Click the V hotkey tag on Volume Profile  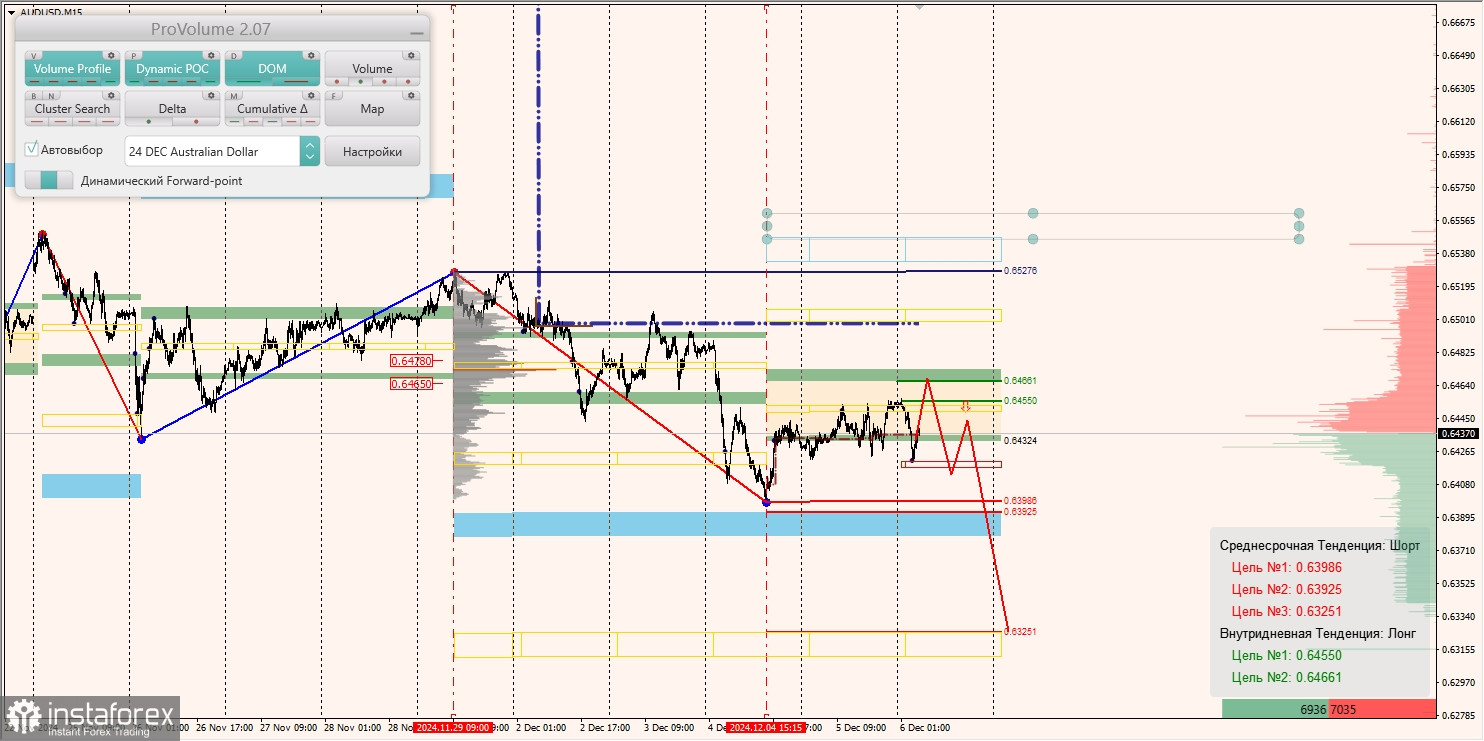[x=35, y=56]
